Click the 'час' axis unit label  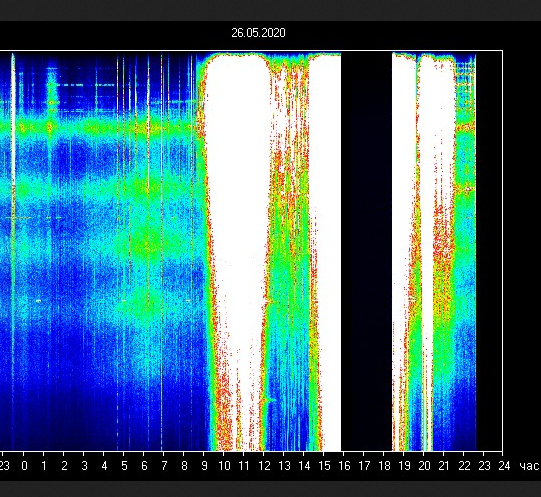(530, 467)
